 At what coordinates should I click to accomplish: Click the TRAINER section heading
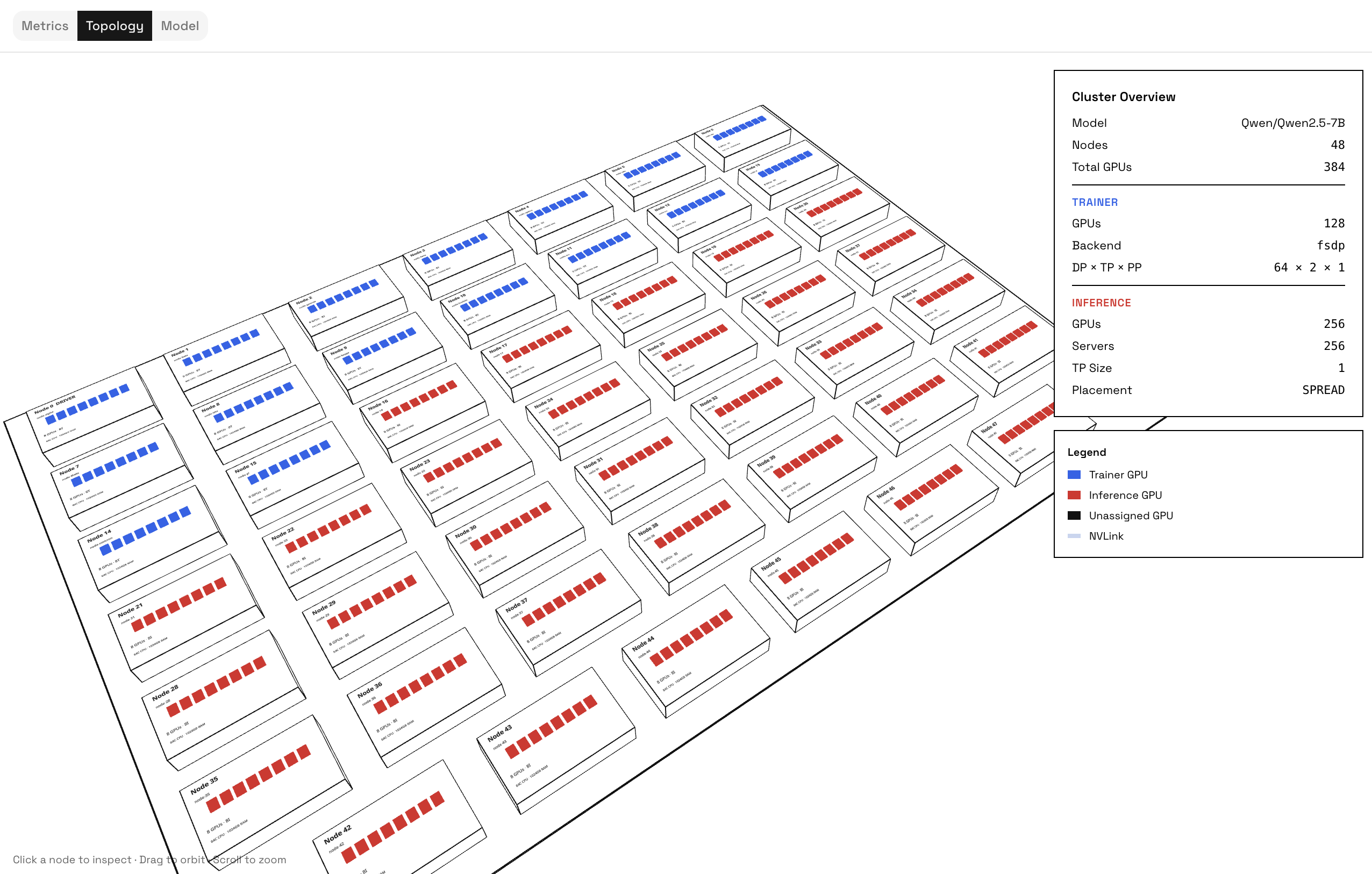click(1095, 202)
